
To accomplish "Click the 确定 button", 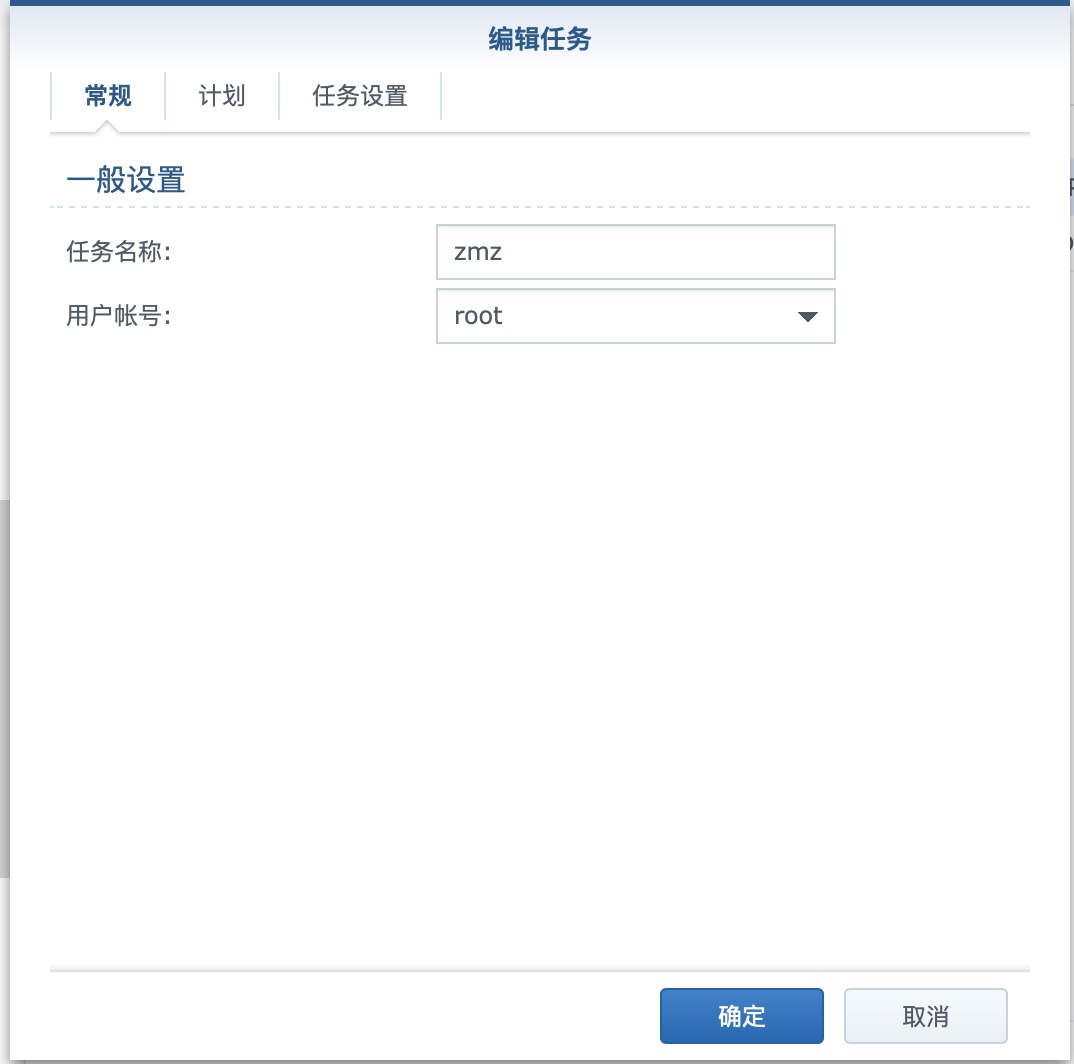I will [742, 1016].
